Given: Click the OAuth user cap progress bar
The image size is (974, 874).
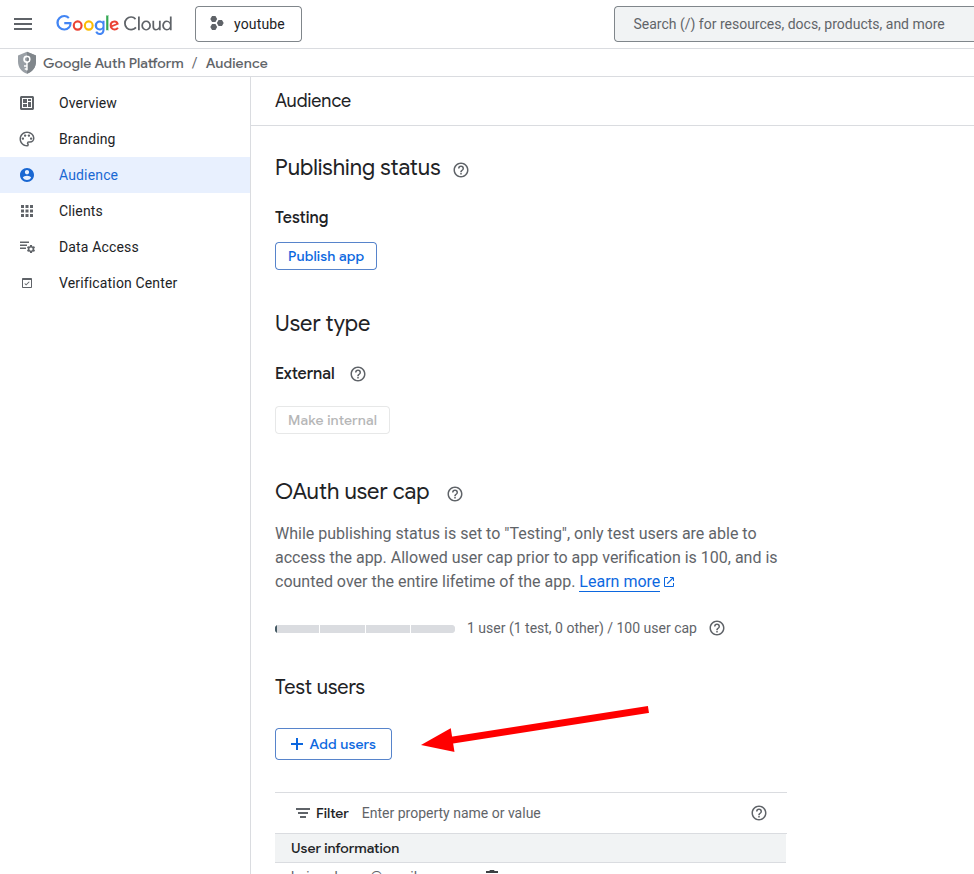Looking at the screenshot, I should (365, 629).
